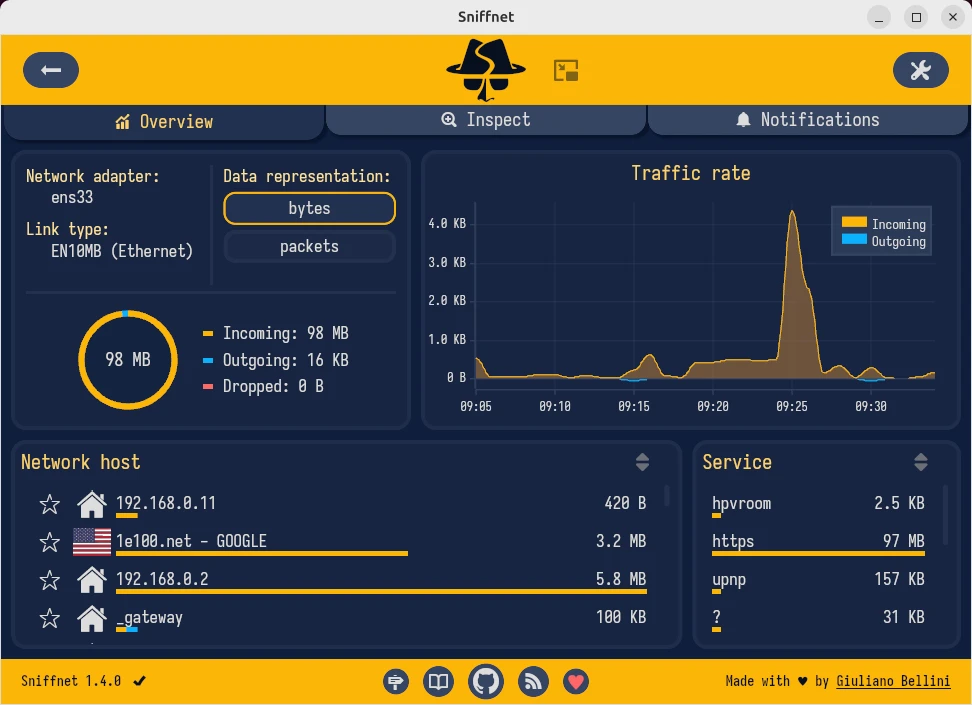The height and width of the screenshot is (705, 972).
Task: Switch to the Inspect tab
Action: [485, 120]
